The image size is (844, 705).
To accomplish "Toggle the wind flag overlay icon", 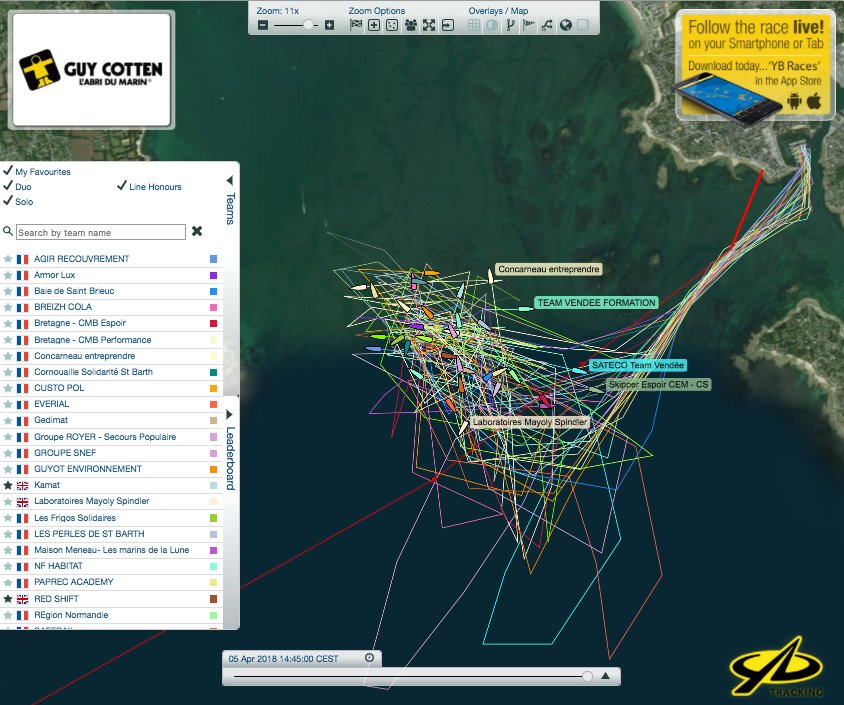I will tap(529, 25).
